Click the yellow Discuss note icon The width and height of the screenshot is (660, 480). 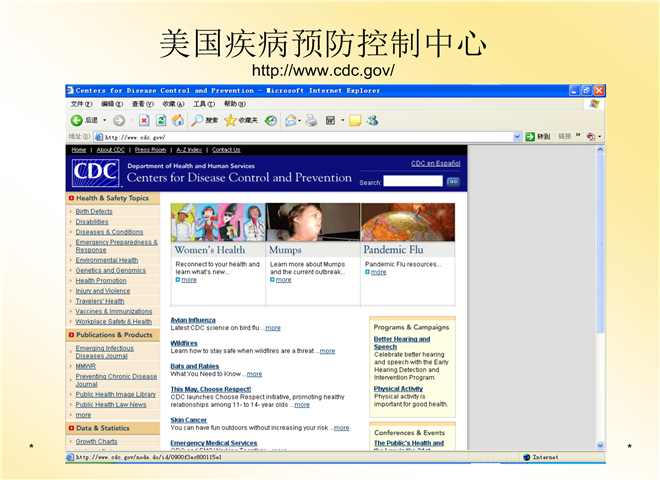pyautogui.click(x=355, y=121)
